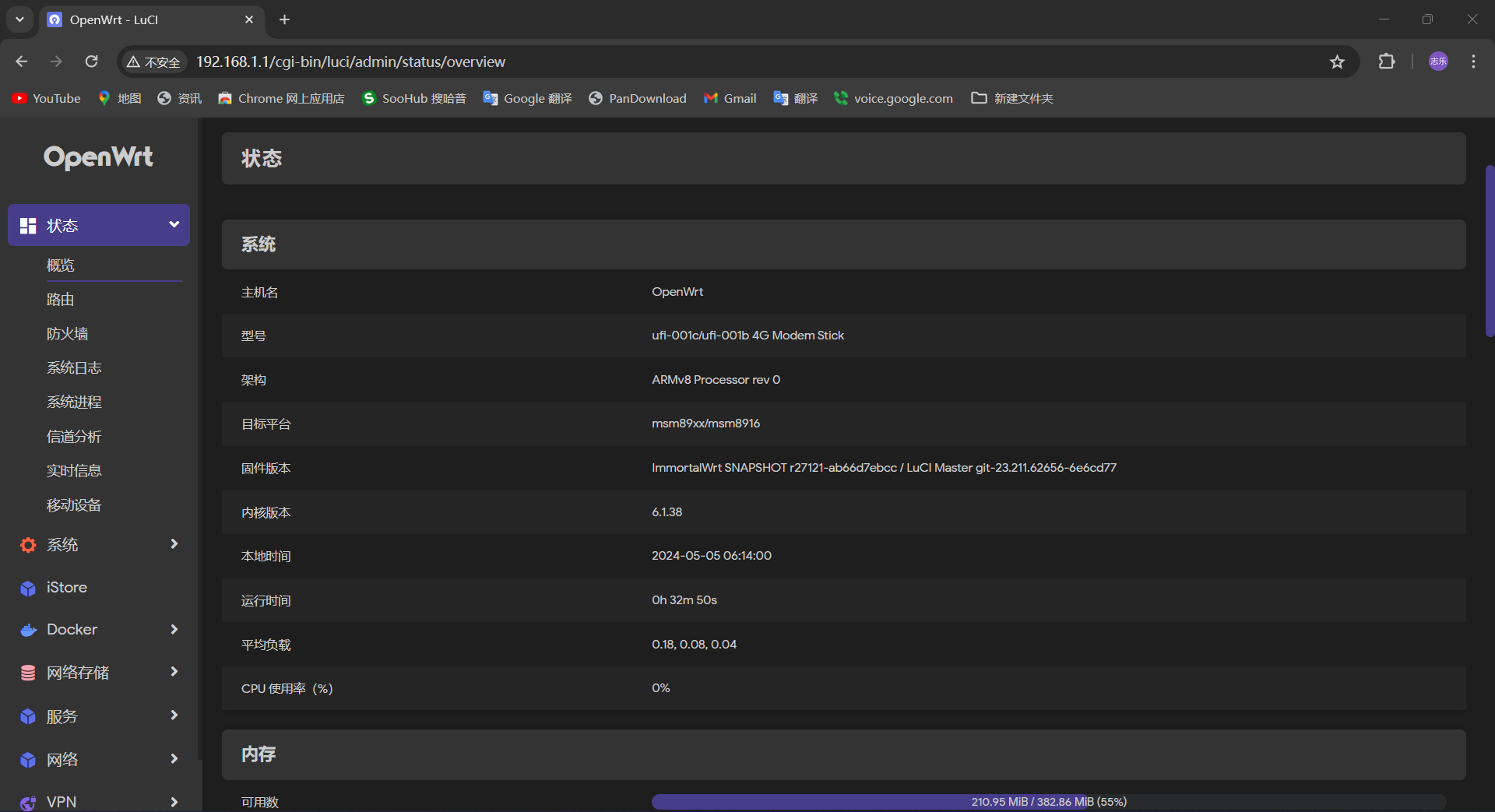
Task: Click the iStore cube icon
Action: (28, 589)
